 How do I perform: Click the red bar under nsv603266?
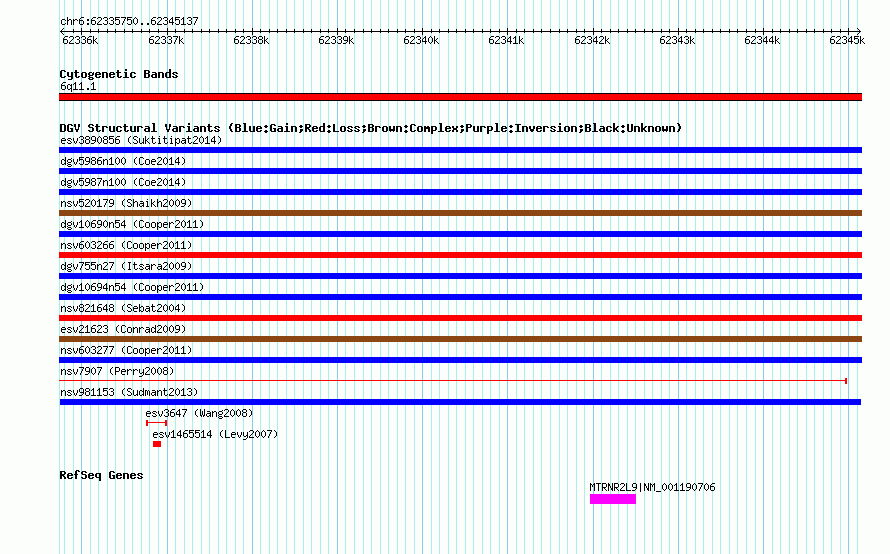460,255
